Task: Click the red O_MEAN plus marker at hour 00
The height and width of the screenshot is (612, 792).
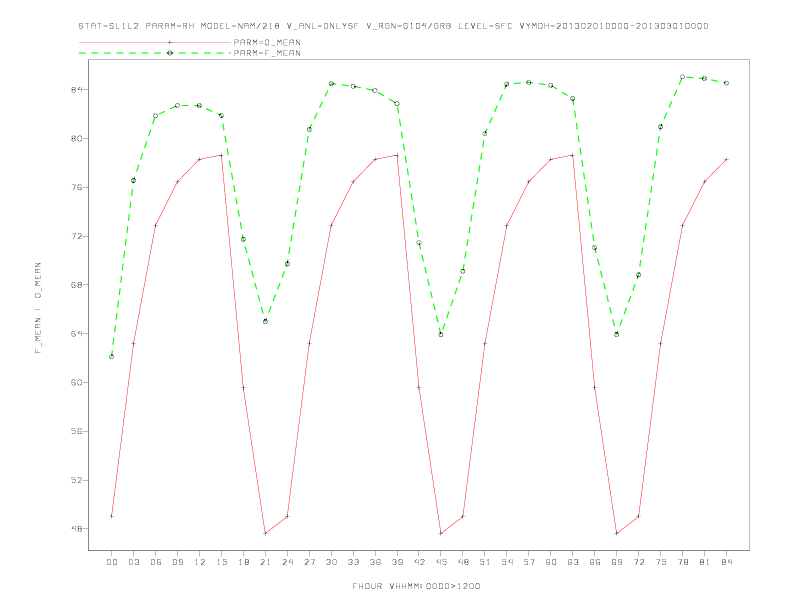Action: [112, 516]
